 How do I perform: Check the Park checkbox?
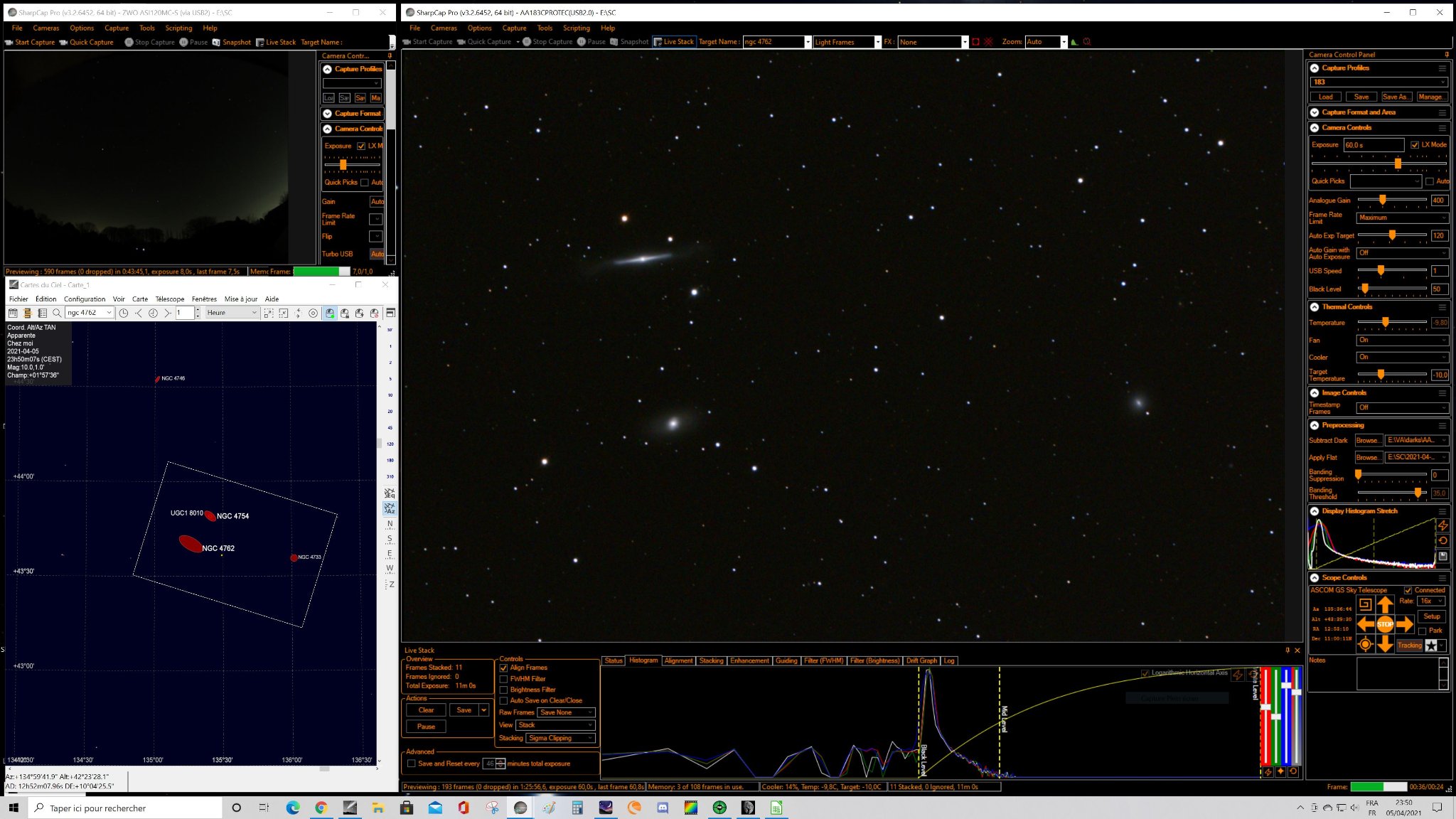[x=1422, y=631]
